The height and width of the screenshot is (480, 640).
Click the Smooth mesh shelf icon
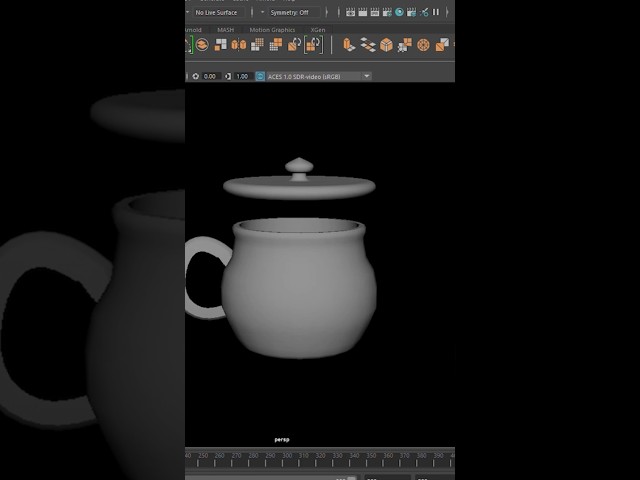(257, 44)
